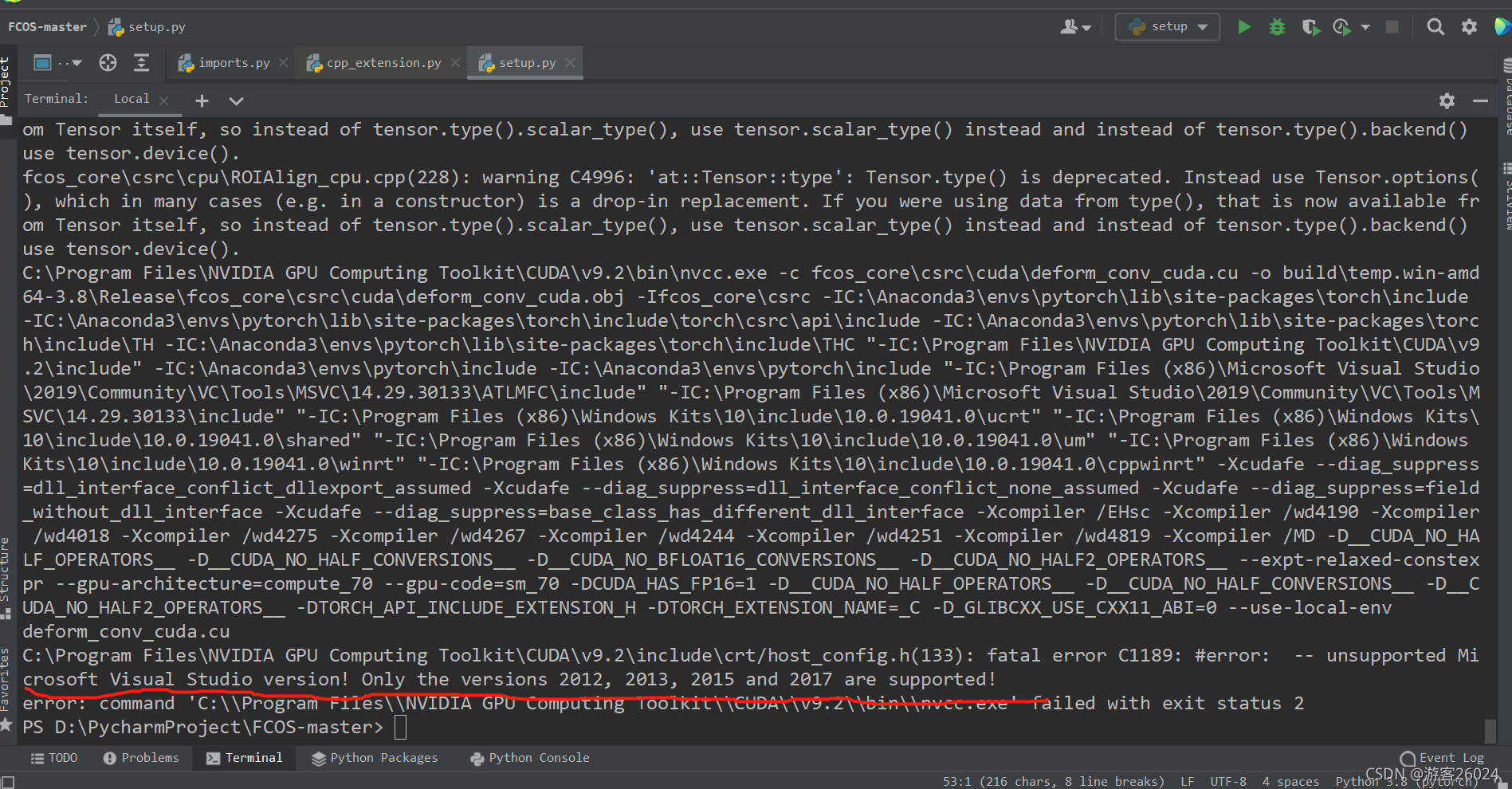Open a new terminal session with the plus icon
Viewport: 1512px width, 789px height.
[x=202, y=100]
